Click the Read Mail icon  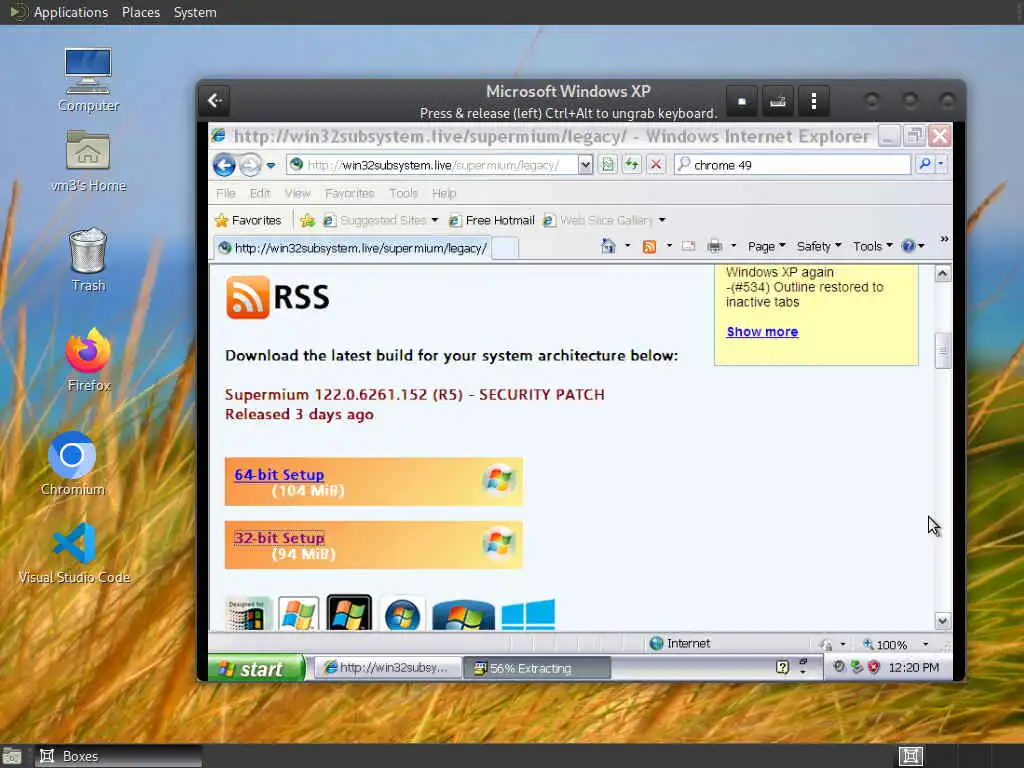point(688,246)
